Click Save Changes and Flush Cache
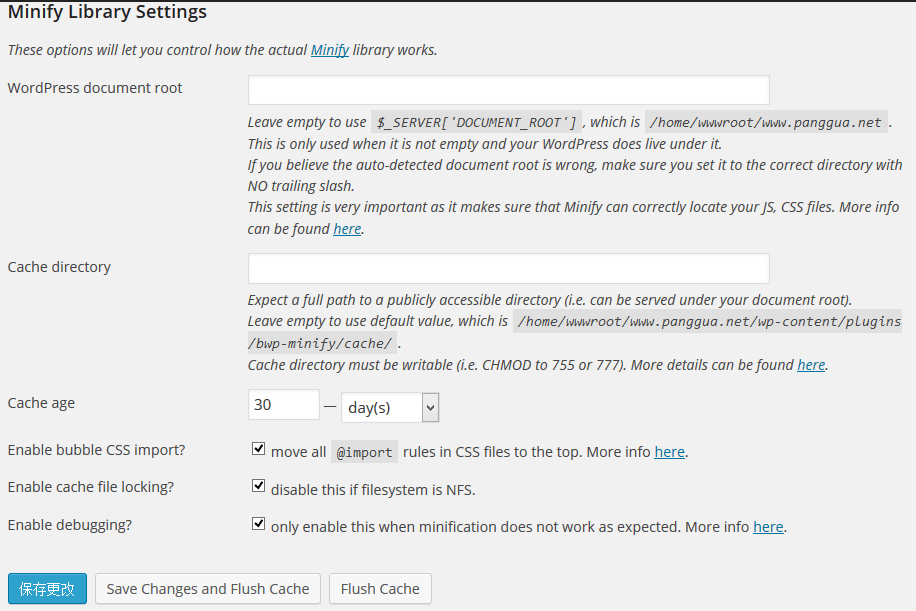 pos(208,588)
